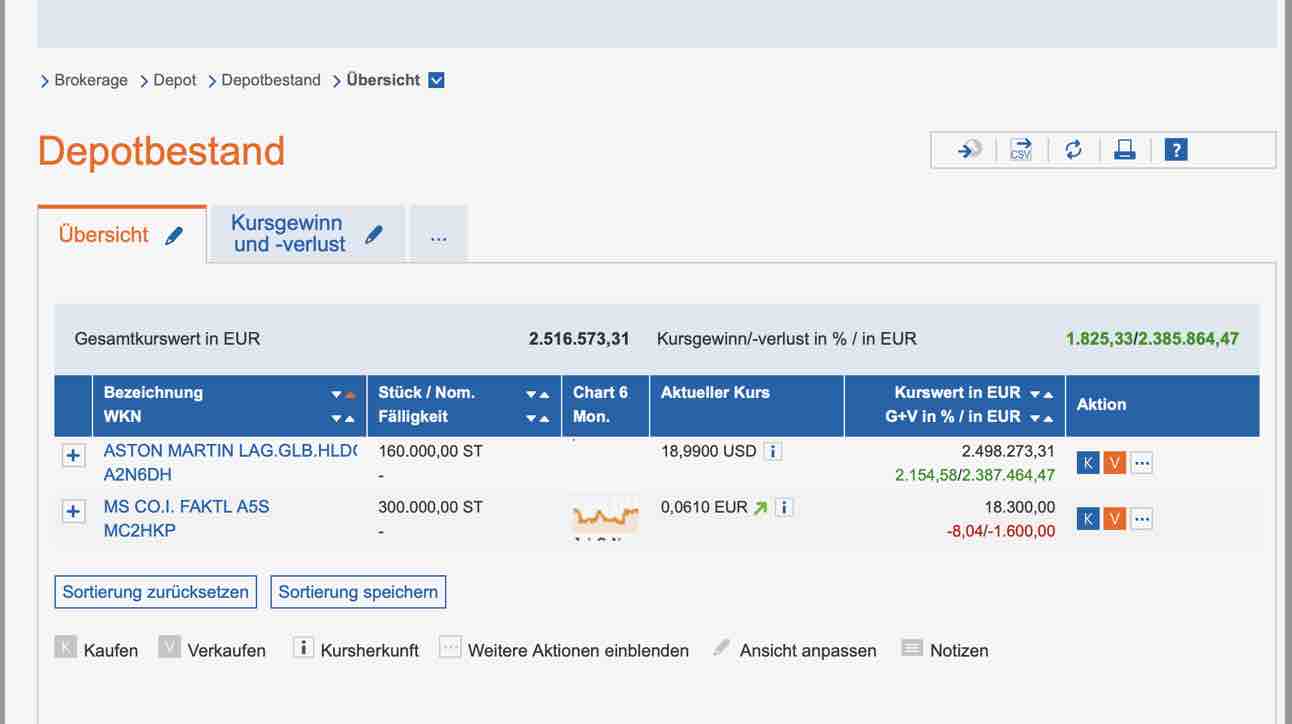Viewport: 1292px width, 724px height.
Task: Open the Übersicht breadcrumb dropdown
Action: tap(436, 80)
